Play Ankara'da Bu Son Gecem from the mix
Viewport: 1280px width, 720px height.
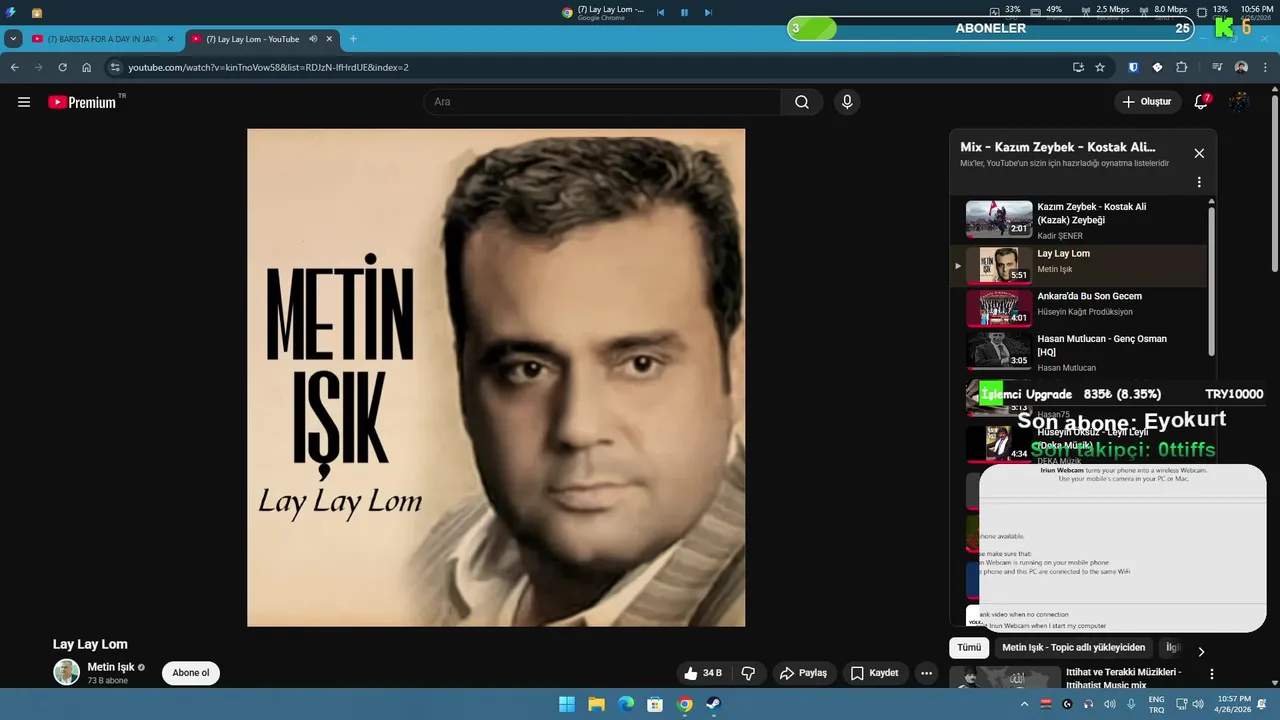(x=1080, y=308)
